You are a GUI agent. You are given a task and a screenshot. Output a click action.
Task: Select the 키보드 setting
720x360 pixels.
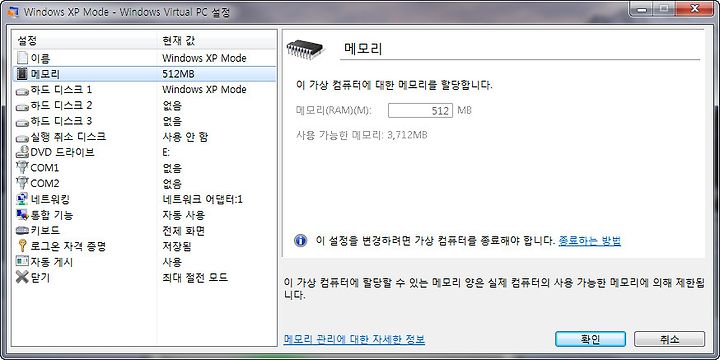[x=145, y=231]
